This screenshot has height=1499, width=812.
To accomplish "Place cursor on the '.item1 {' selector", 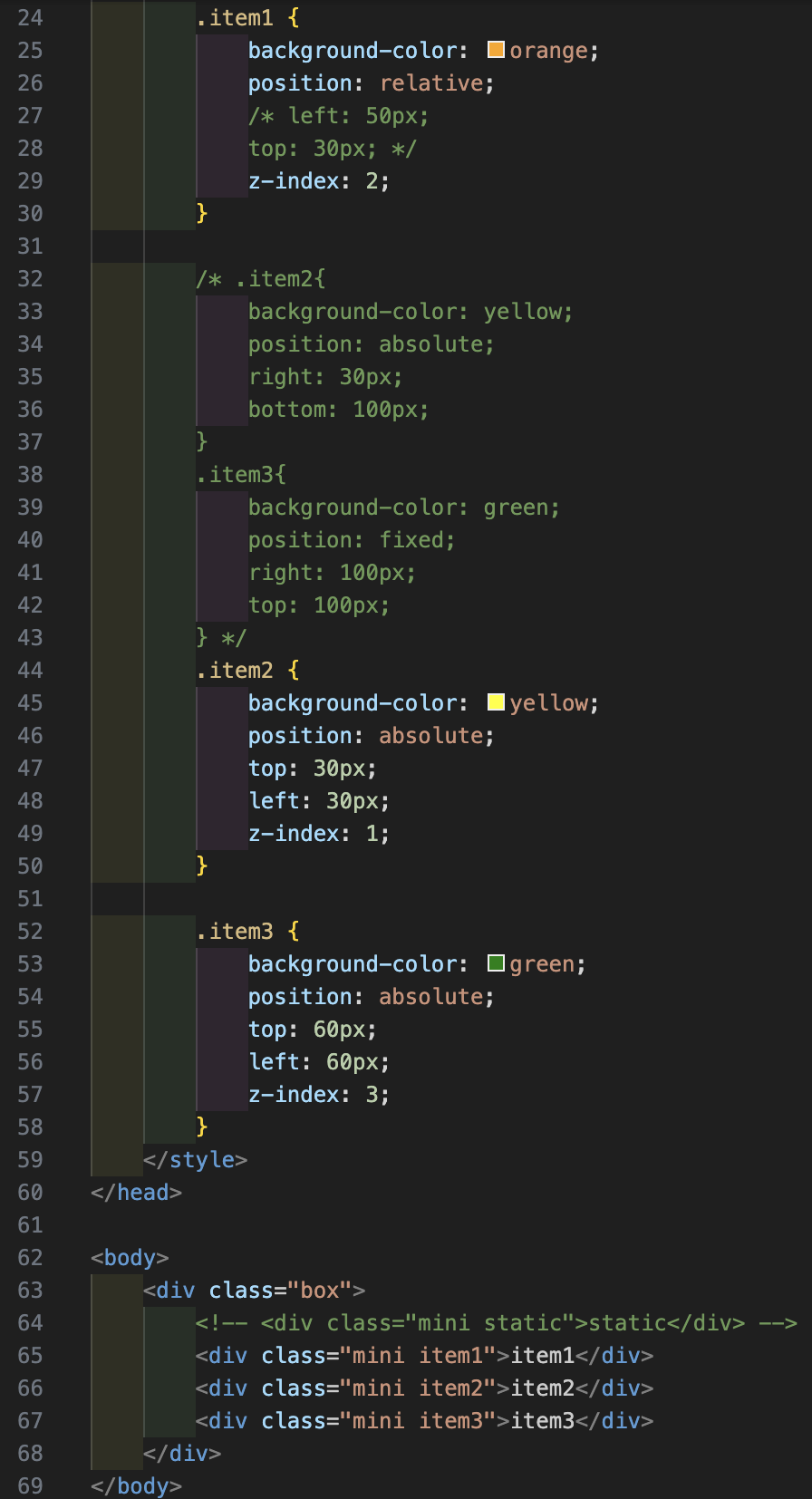I will [x=247, y=17].
